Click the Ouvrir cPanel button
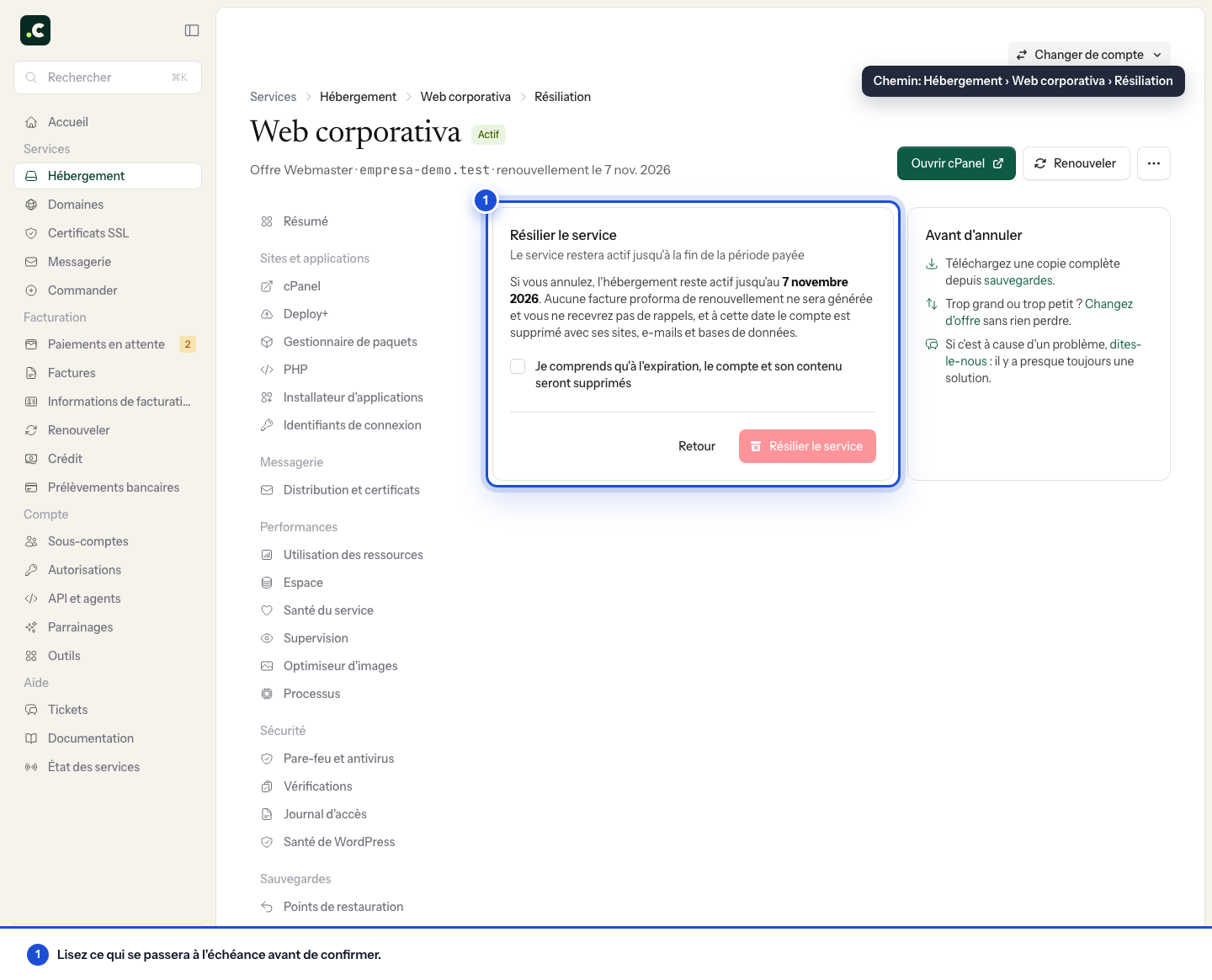 956,163
